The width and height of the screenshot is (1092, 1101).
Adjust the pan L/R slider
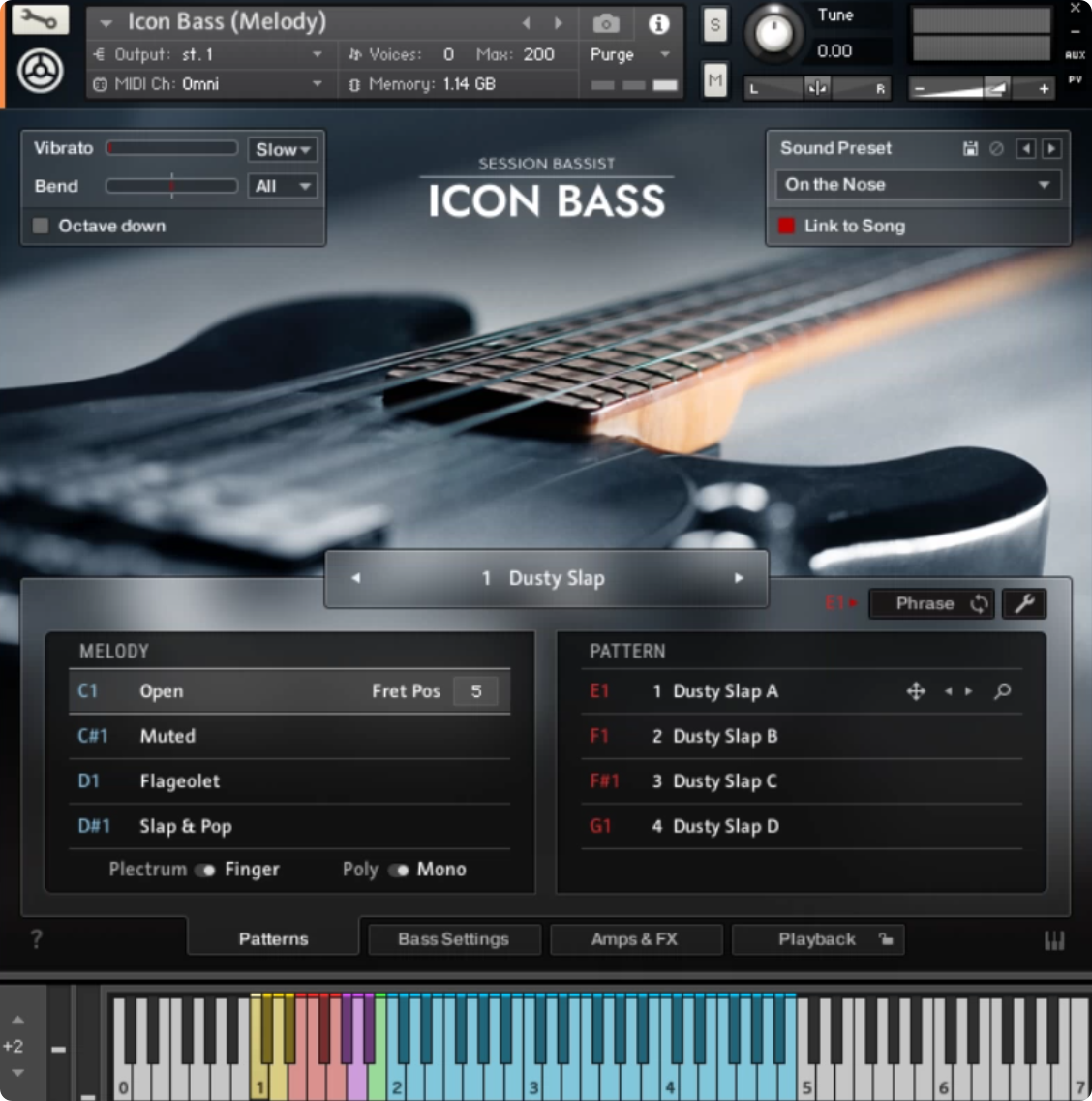click(x=818, y=88)
